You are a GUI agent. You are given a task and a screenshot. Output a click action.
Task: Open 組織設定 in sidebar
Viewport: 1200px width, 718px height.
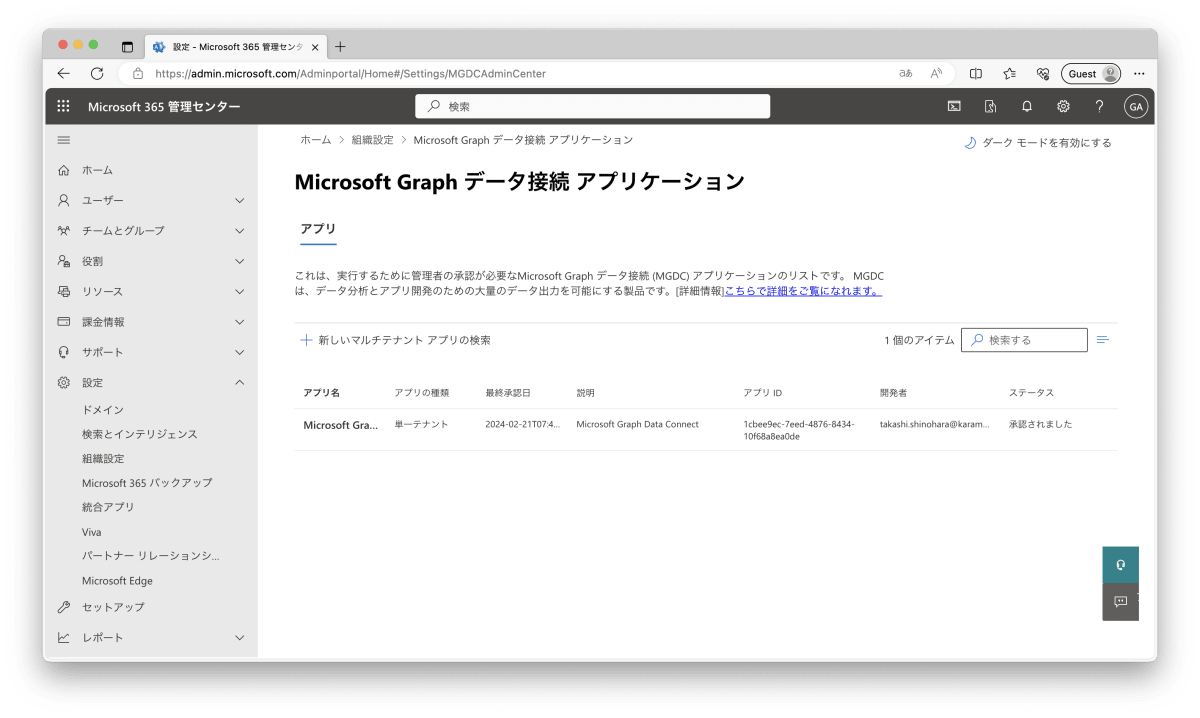[x=103, y=458]
